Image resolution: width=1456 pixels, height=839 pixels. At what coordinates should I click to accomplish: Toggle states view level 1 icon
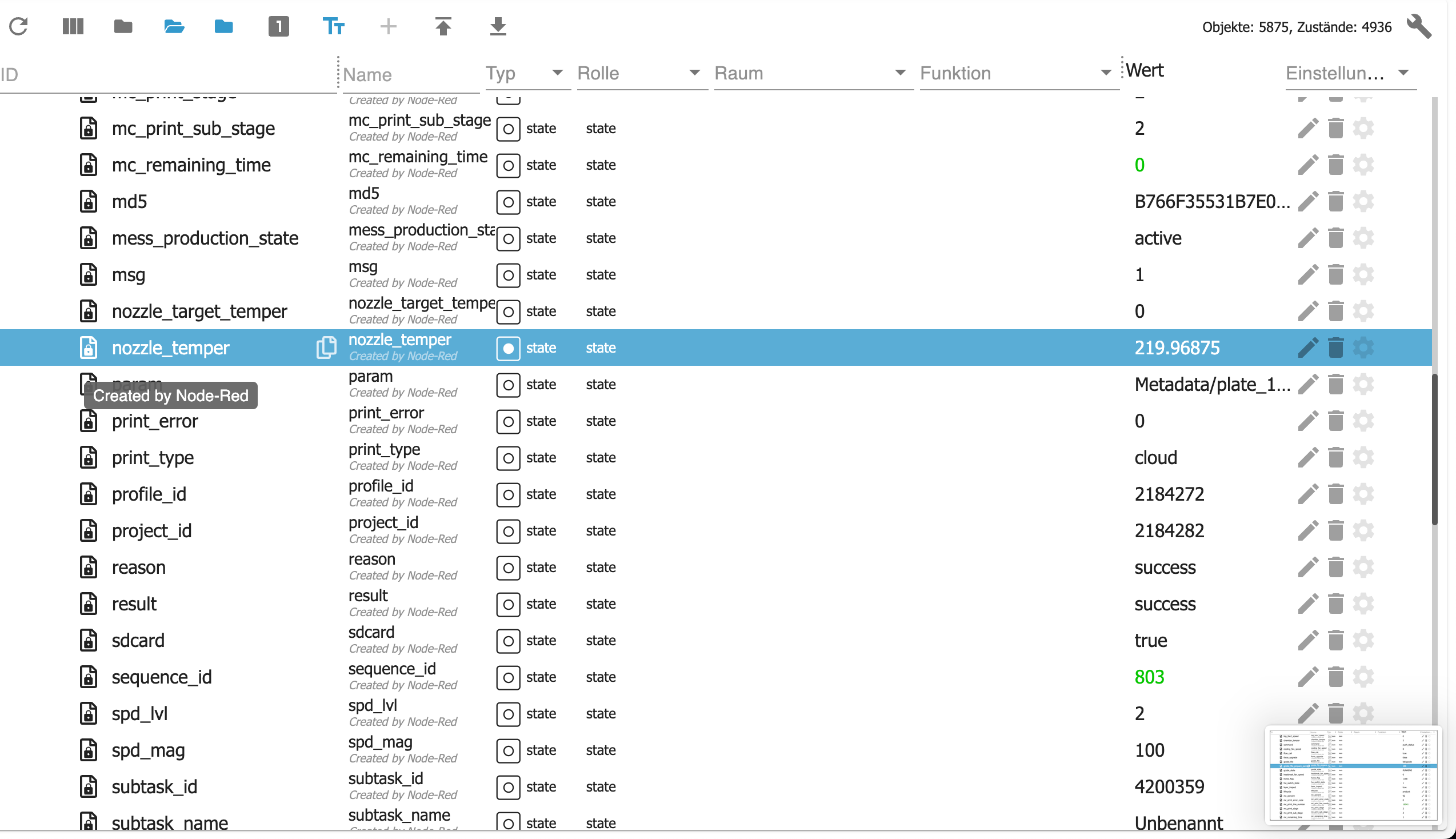coord(278,26)
